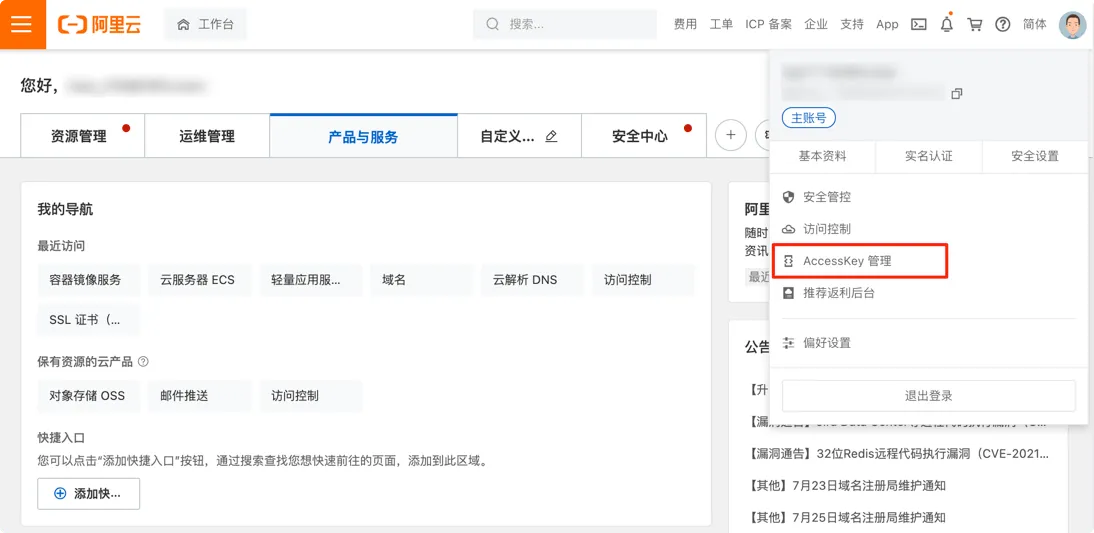The width and height of the screenshot is (1094, 533).
Task: Open 访问控制 under 最近访问
Action: click(x=643, y=280)
